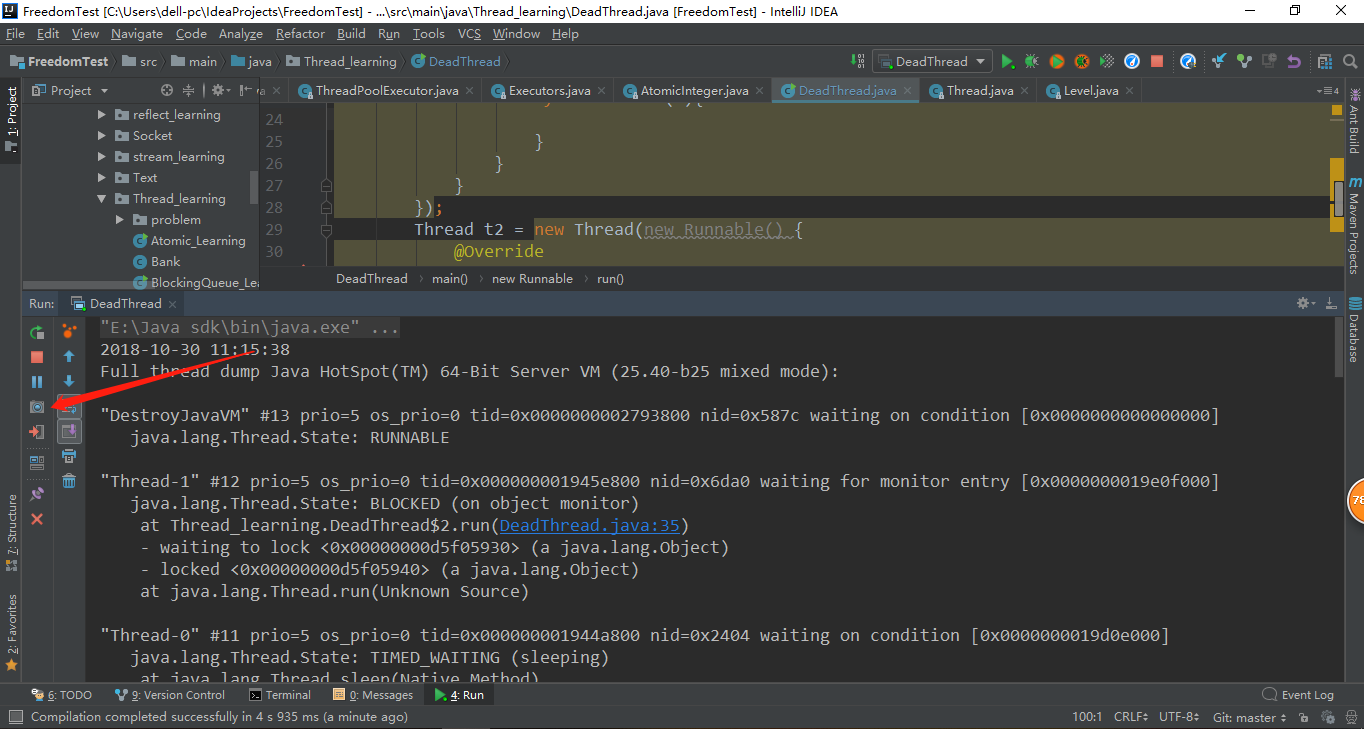Show hidden editor tabs list dropdown
Viewport: 1364px width, 729px height.
(x=1330, y=90)
